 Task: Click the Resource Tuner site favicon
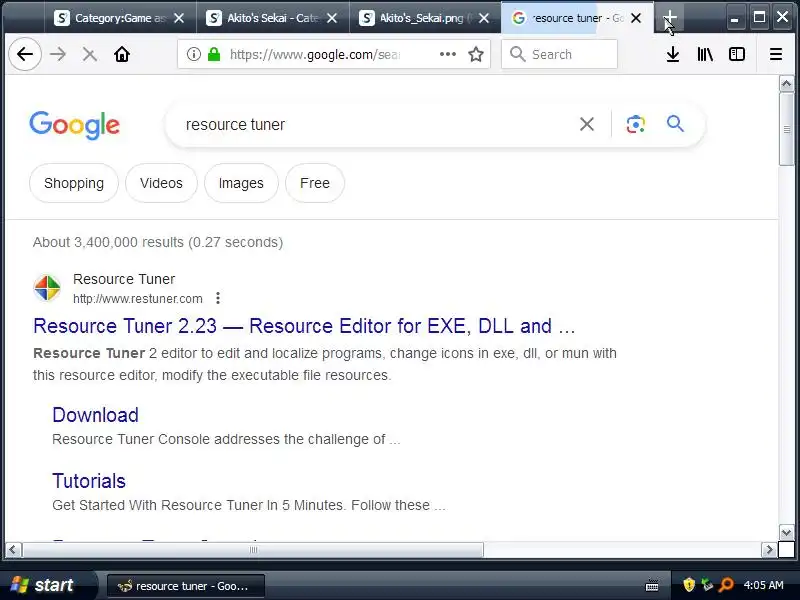tap(47, 288)
